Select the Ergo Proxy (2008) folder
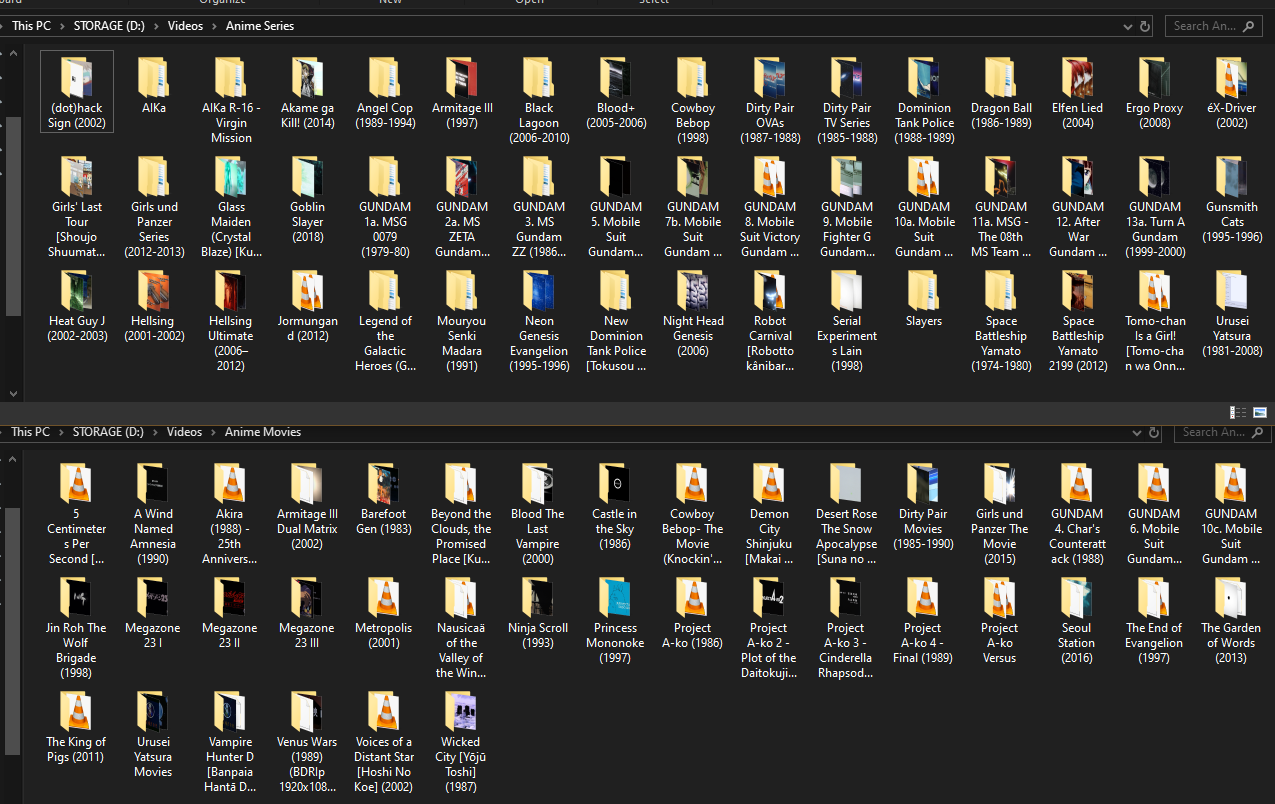1275x804 pixels. tap(1155, 91)
